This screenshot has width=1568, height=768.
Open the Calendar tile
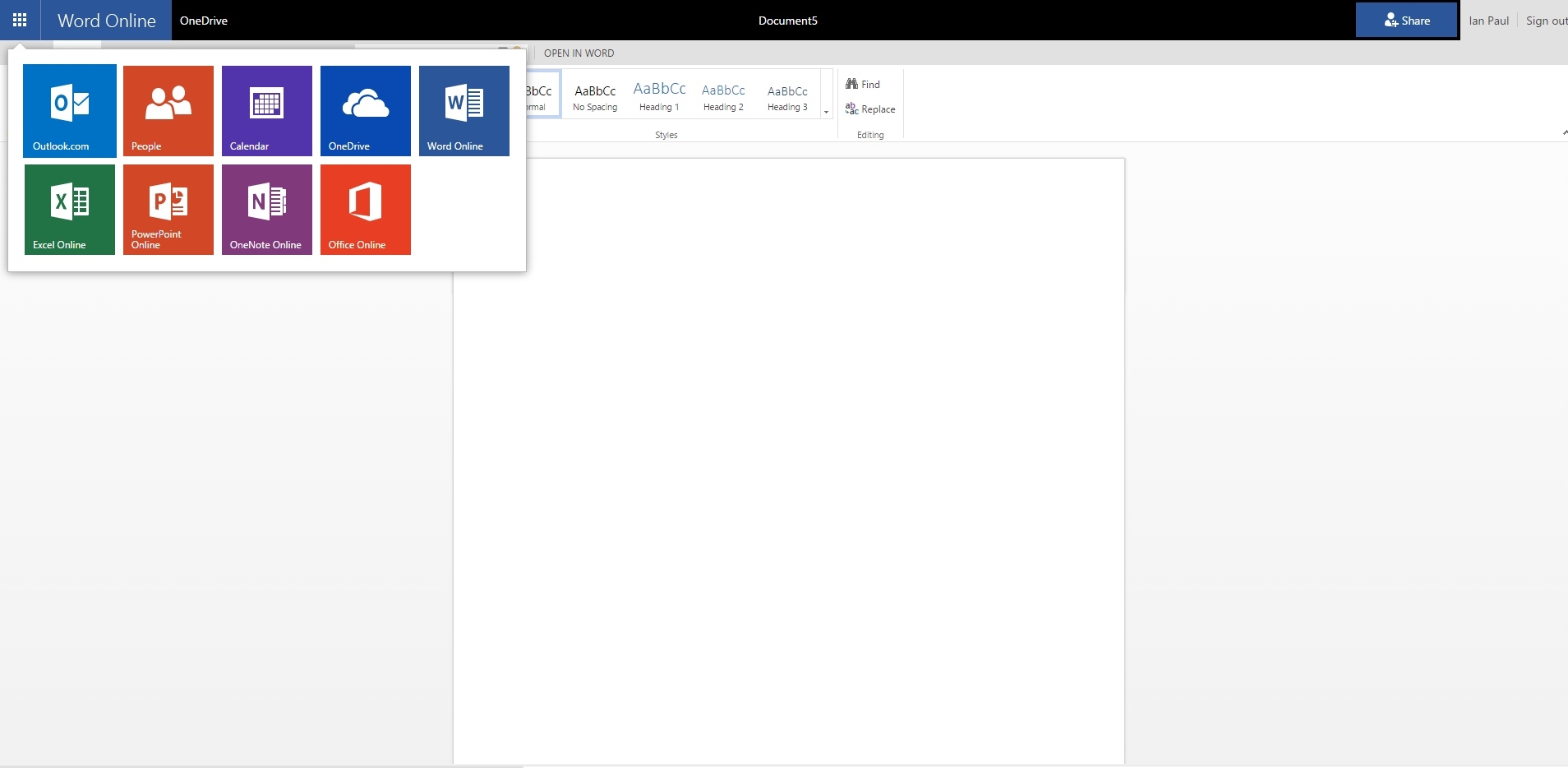pos(267,111)
